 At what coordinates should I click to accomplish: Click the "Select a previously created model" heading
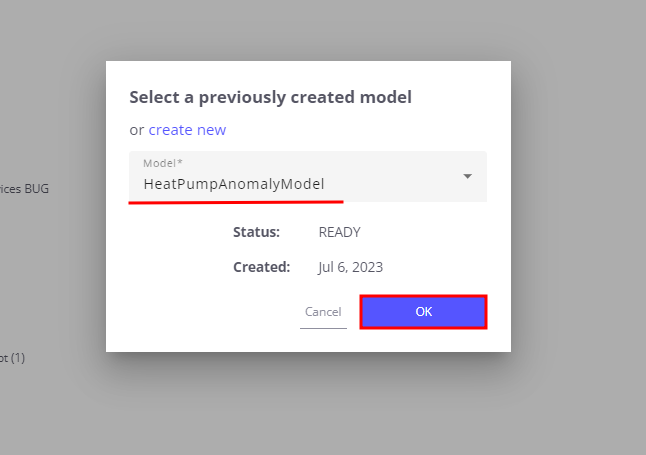point(270,97)
